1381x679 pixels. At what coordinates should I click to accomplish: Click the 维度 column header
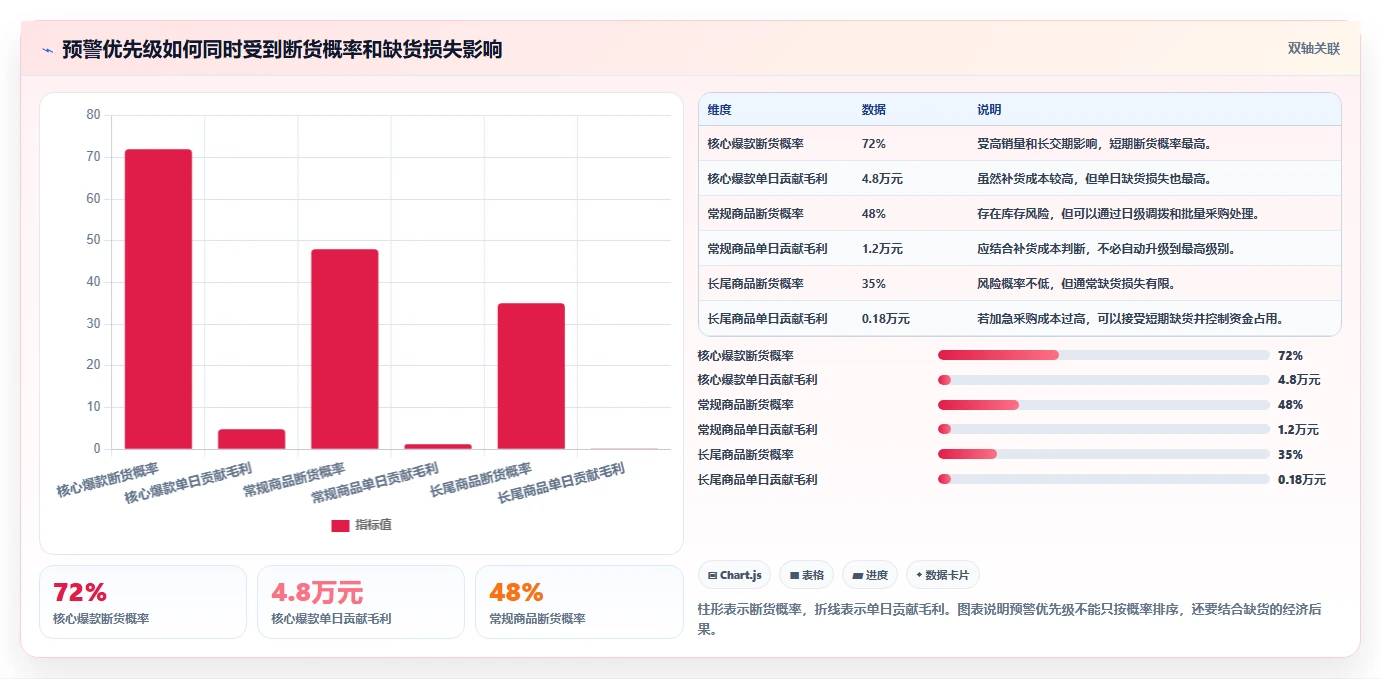coord(719,110)
